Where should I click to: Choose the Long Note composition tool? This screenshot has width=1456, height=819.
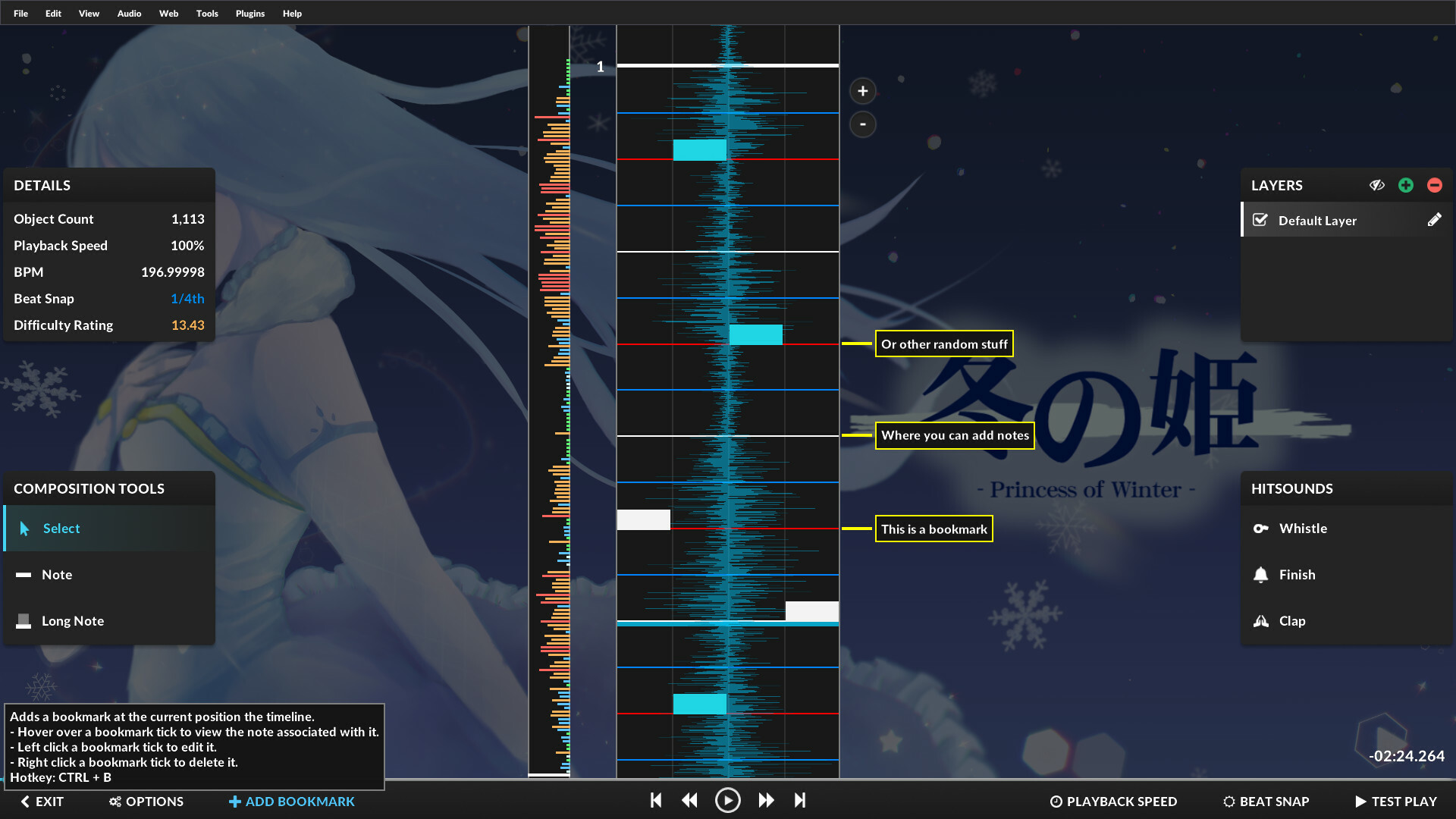point(109,621)
